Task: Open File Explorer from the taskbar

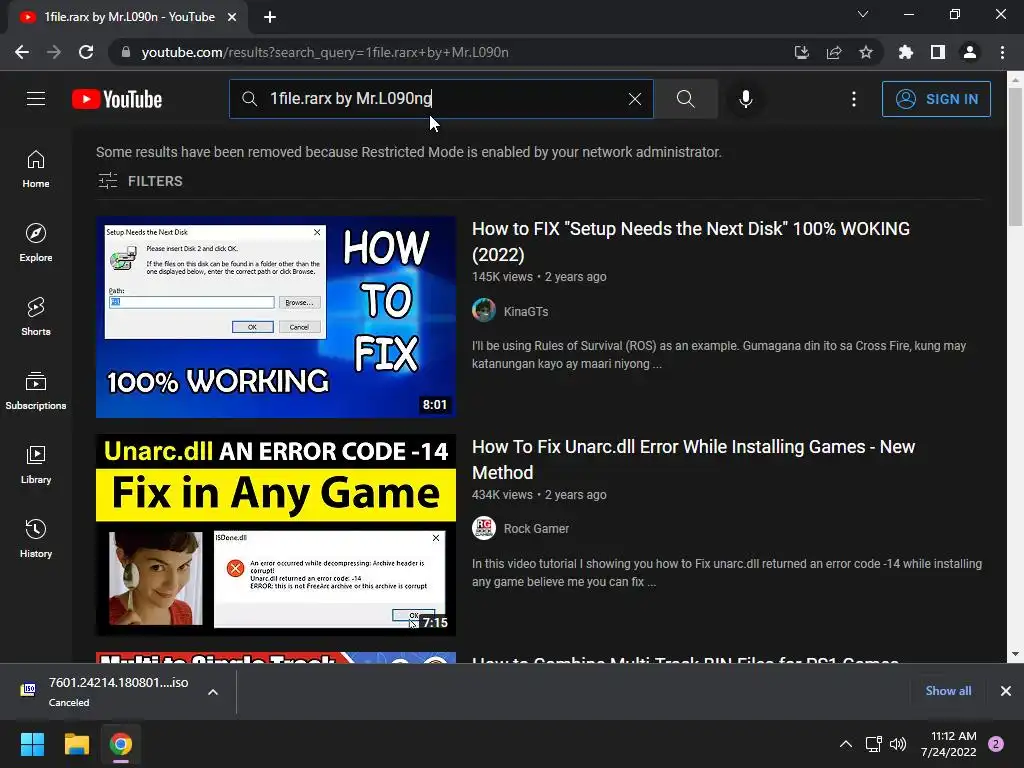Action: point(76,744)
